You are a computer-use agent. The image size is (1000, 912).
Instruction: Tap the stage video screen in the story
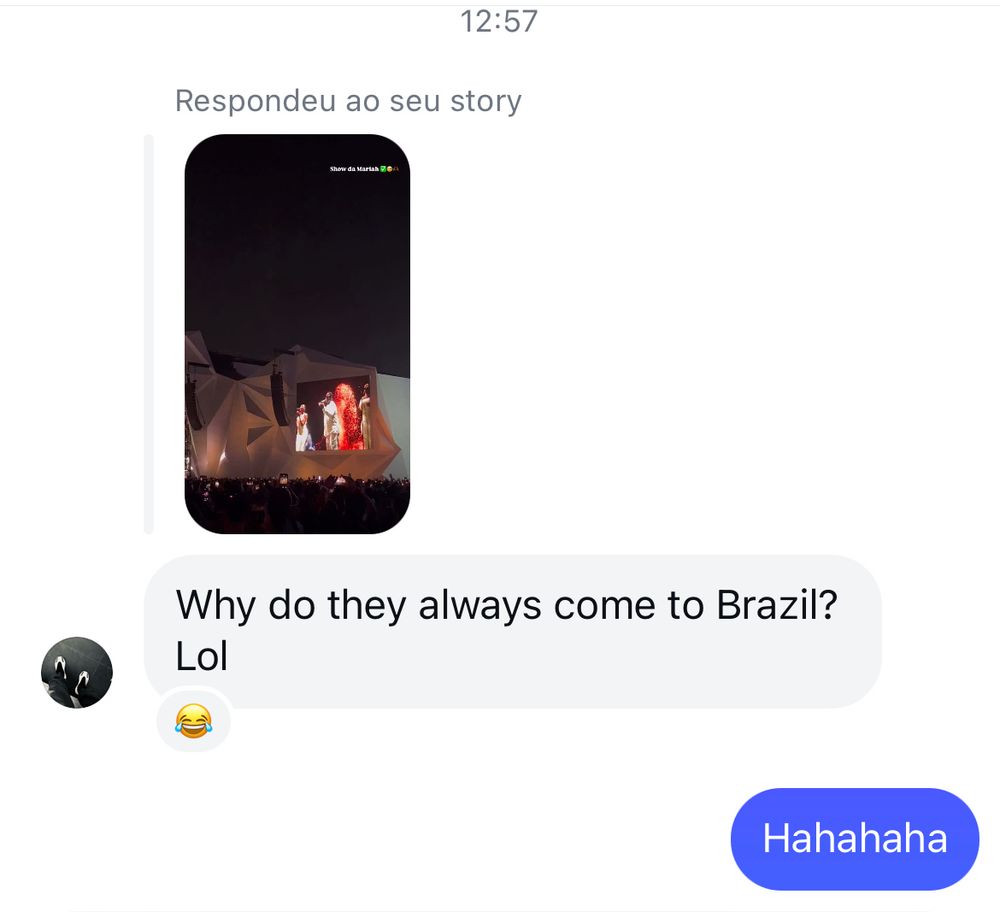coord(333,413)
